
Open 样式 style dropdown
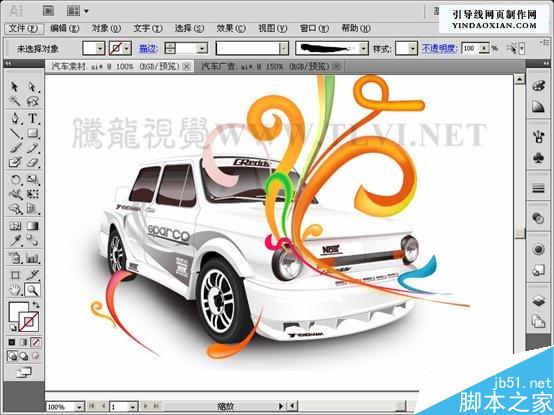(x=413, y=48)
